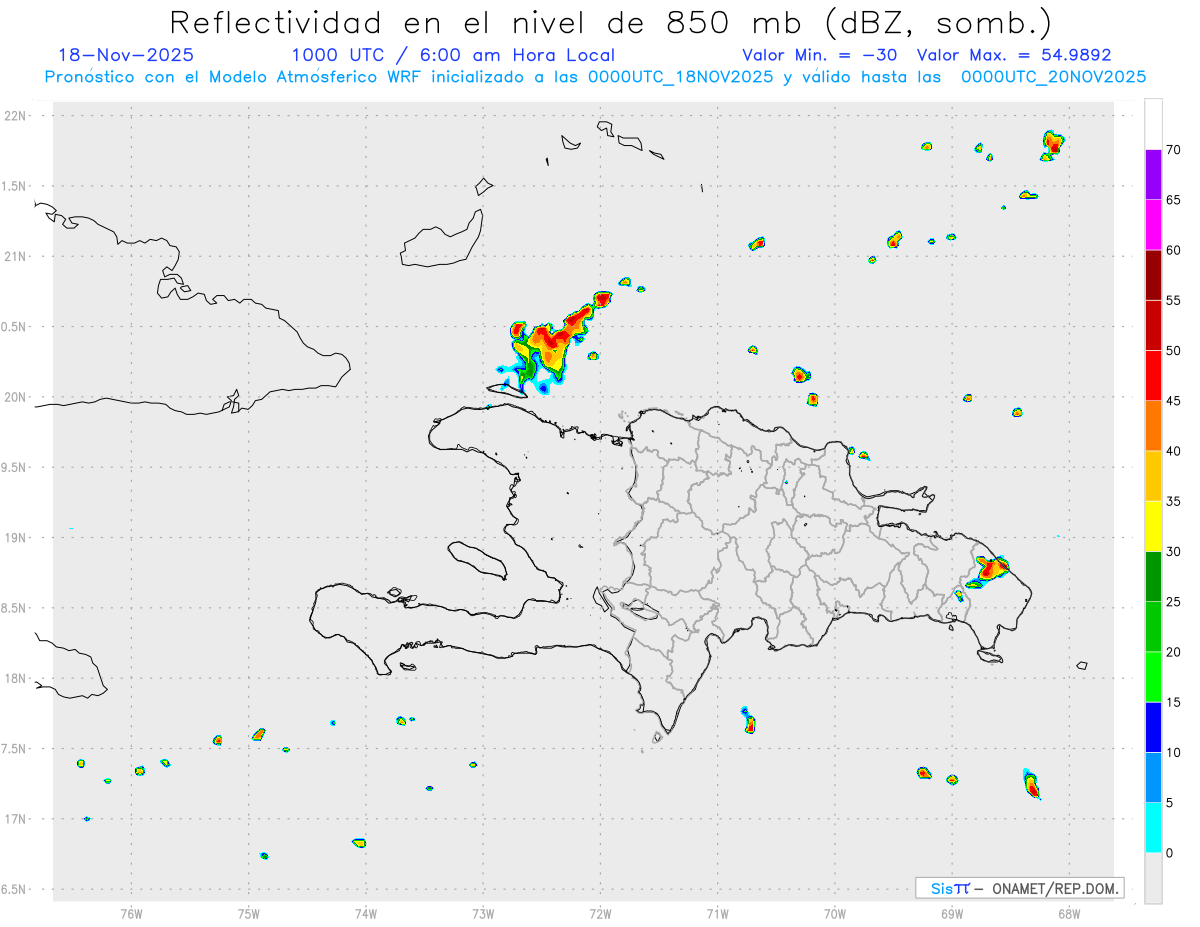The image size is (1200, 927).
Task: Click the '71W' longitude label
Action: (x=717, y=914)
